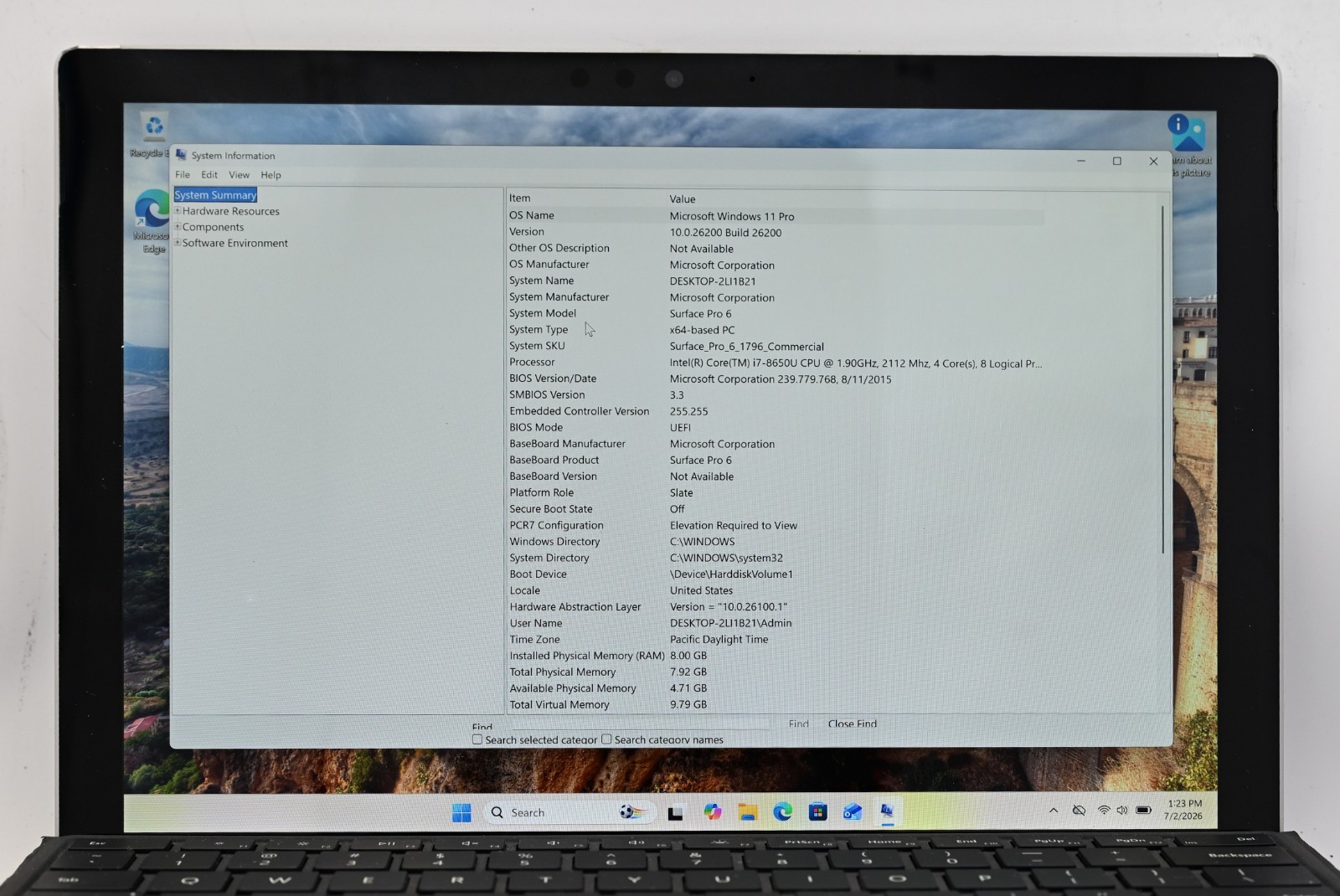Select the BIOS Version/Date row
Image resolution: width=1340 pixels, height=896 pixels.
(776, 378)
